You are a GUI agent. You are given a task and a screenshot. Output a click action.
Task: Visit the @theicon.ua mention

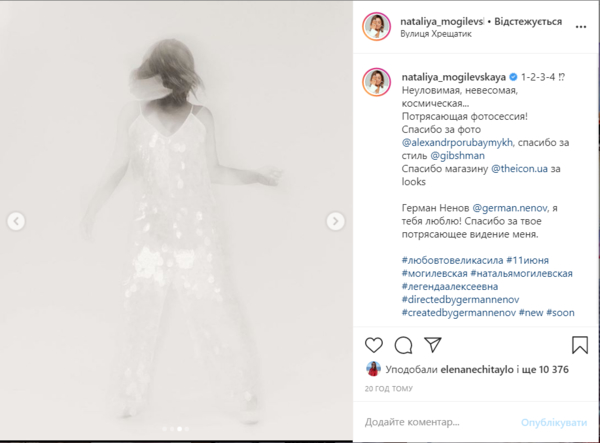pyautogui.click(x=519, y=169)
